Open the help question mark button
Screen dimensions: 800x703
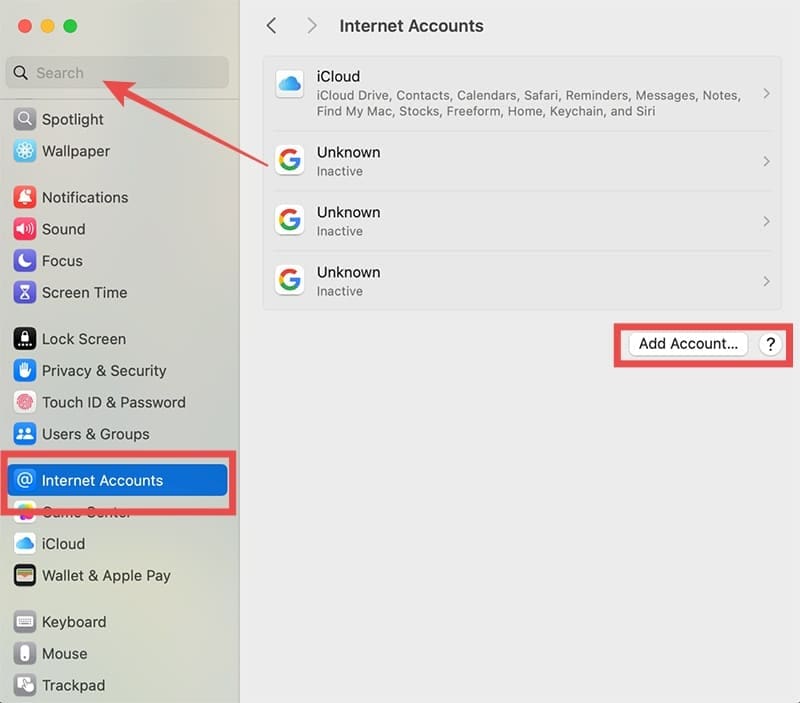(769, 344)
